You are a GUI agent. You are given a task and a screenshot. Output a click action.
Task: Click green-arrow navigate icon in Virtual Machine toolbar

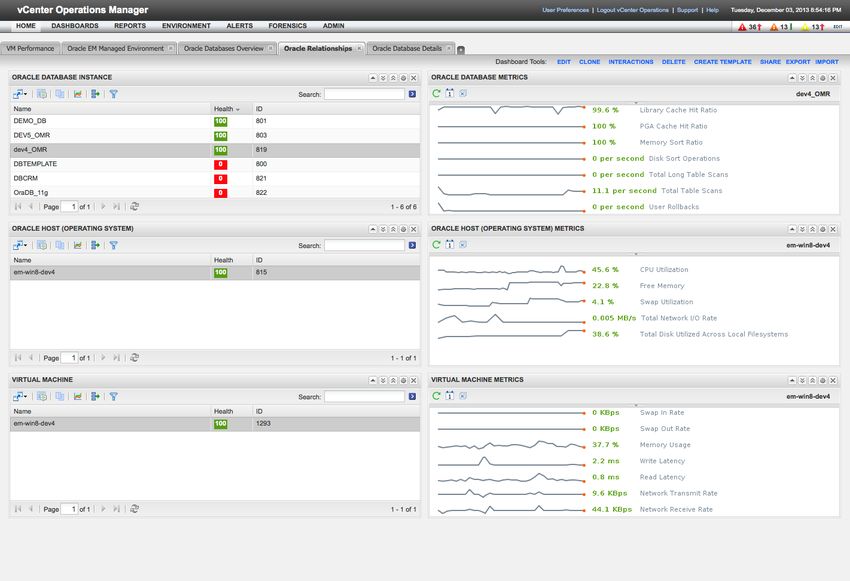tap(95, 397)
